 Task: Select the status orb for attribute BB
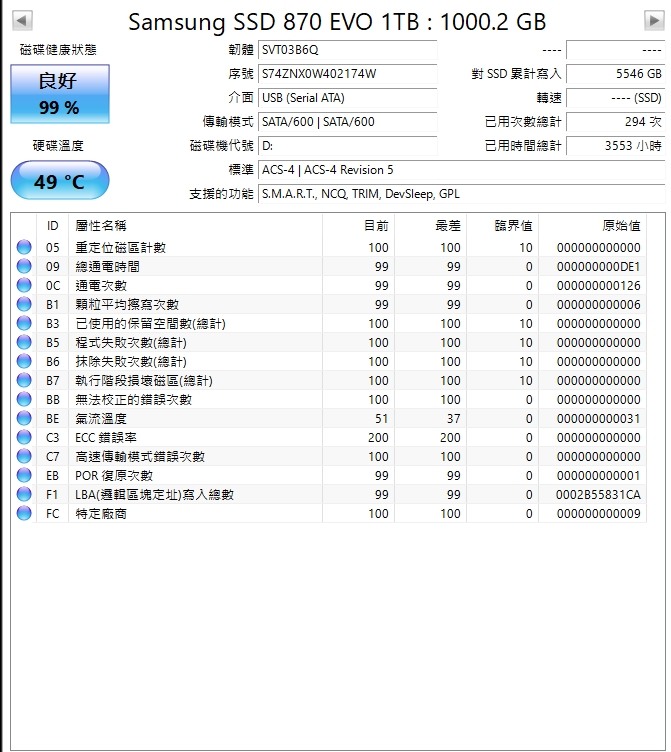(24, 399)
